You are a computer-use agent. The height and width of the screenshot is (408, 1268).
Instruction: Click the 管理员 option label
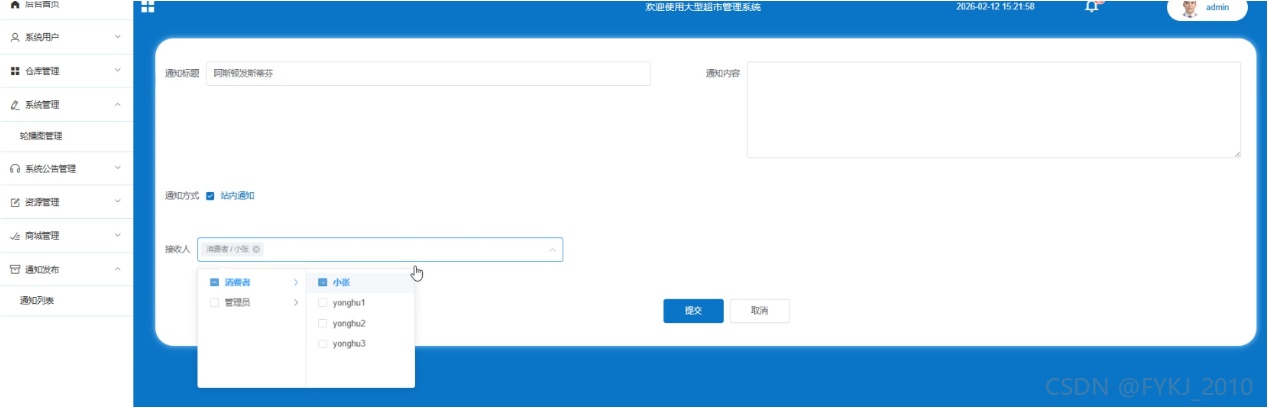[x=238, y=302]
